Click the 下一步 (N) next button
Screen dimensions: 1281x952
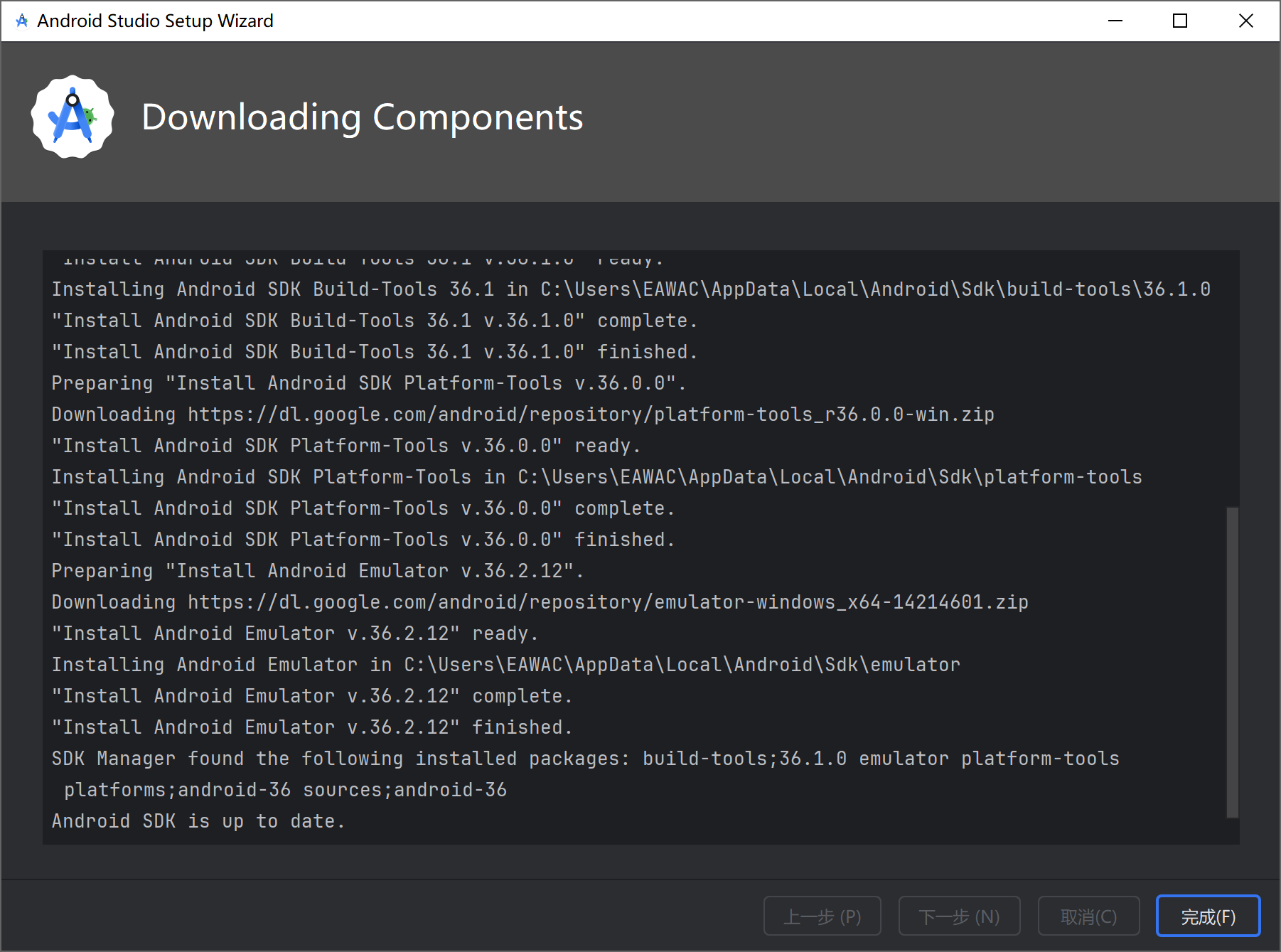point(959,916)
